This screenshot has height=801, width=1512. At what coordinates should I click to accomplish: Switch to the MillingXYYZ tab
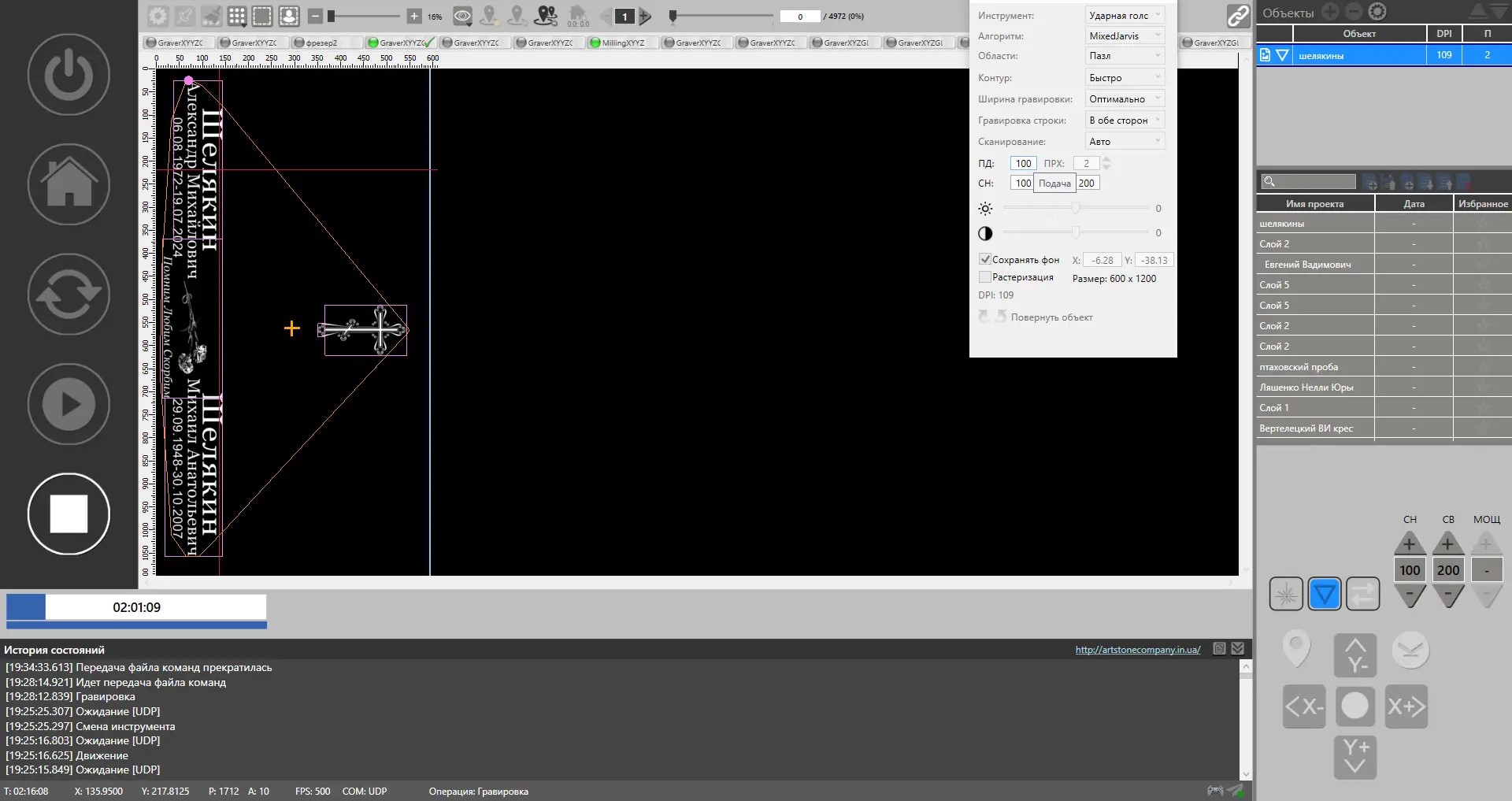pos(622,43)
